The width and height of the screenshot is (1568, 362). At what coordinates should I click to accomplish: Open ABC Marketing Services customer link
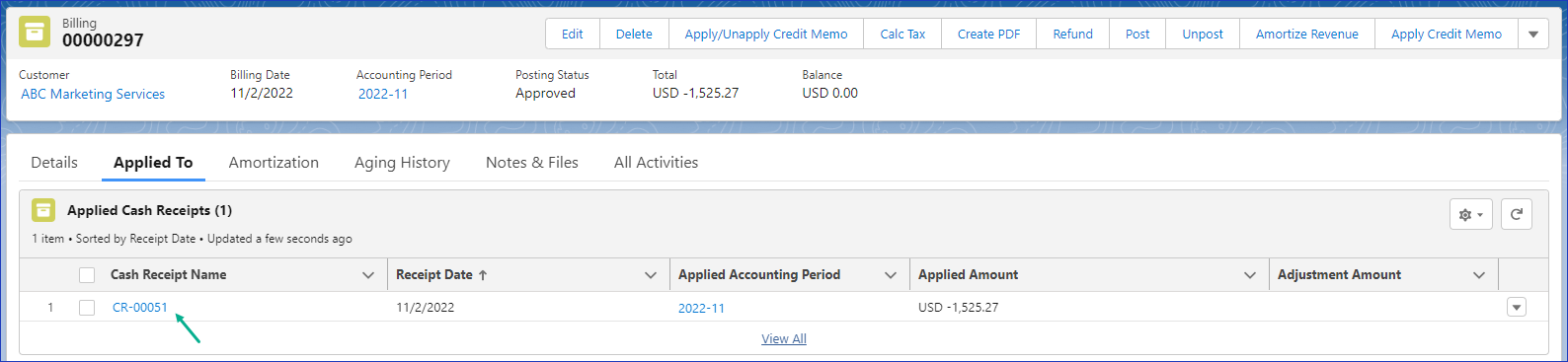click(x=93, y=95)
